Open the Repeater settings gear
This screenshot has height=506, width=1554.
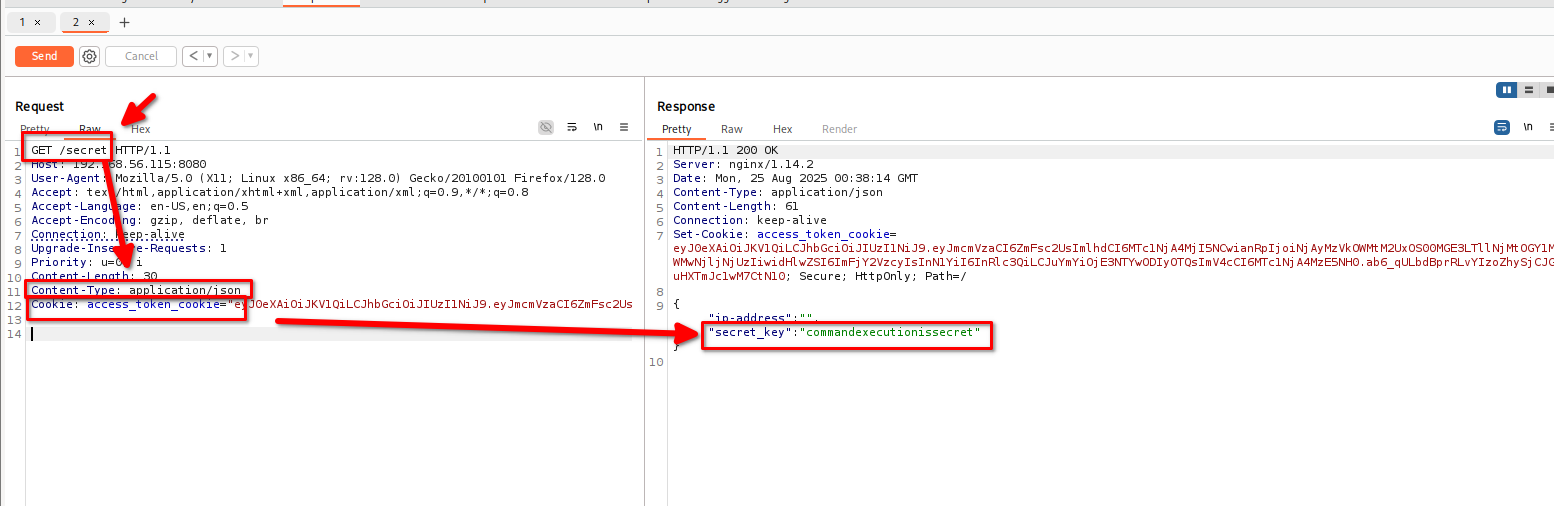tap(90, 57)
